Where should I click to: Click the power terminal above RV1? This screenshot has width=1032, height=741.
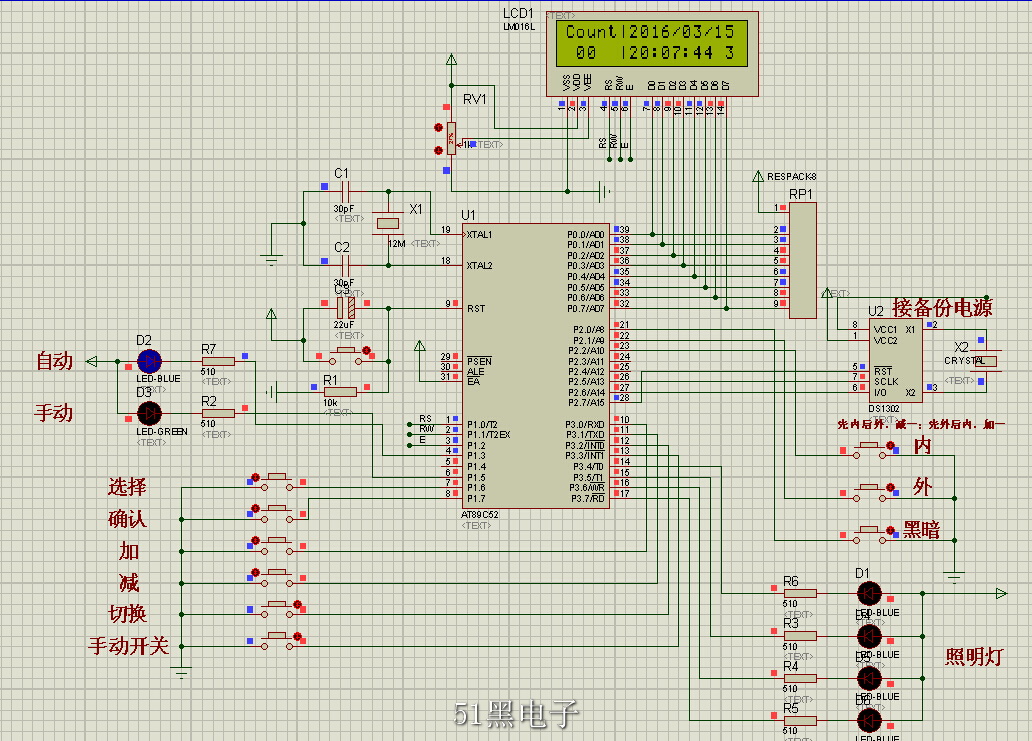pyautogui.click(x=452, y=60)
